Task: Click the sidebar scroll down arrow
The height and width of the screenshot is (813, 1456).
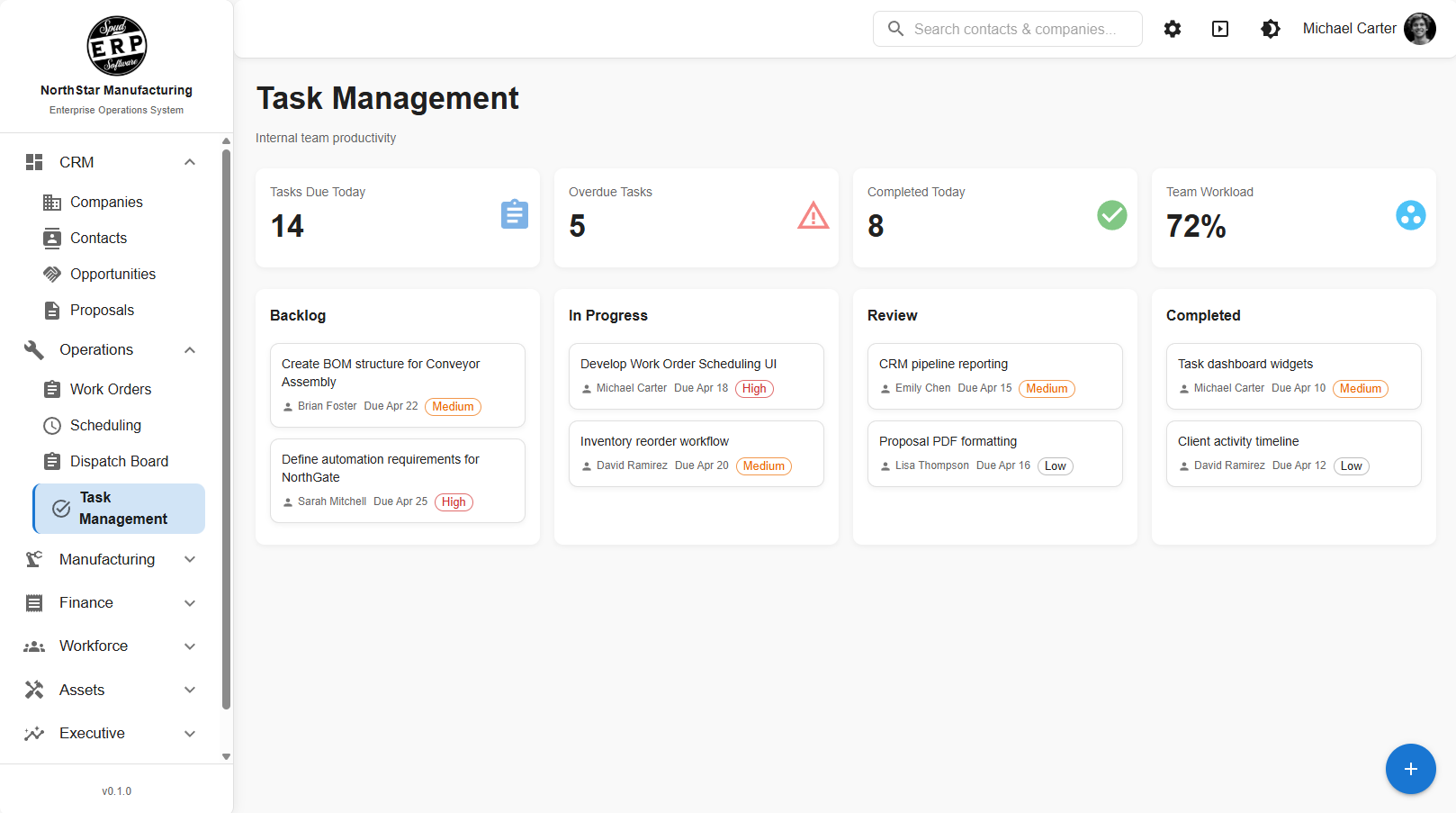Action: [x=226, y=757]
